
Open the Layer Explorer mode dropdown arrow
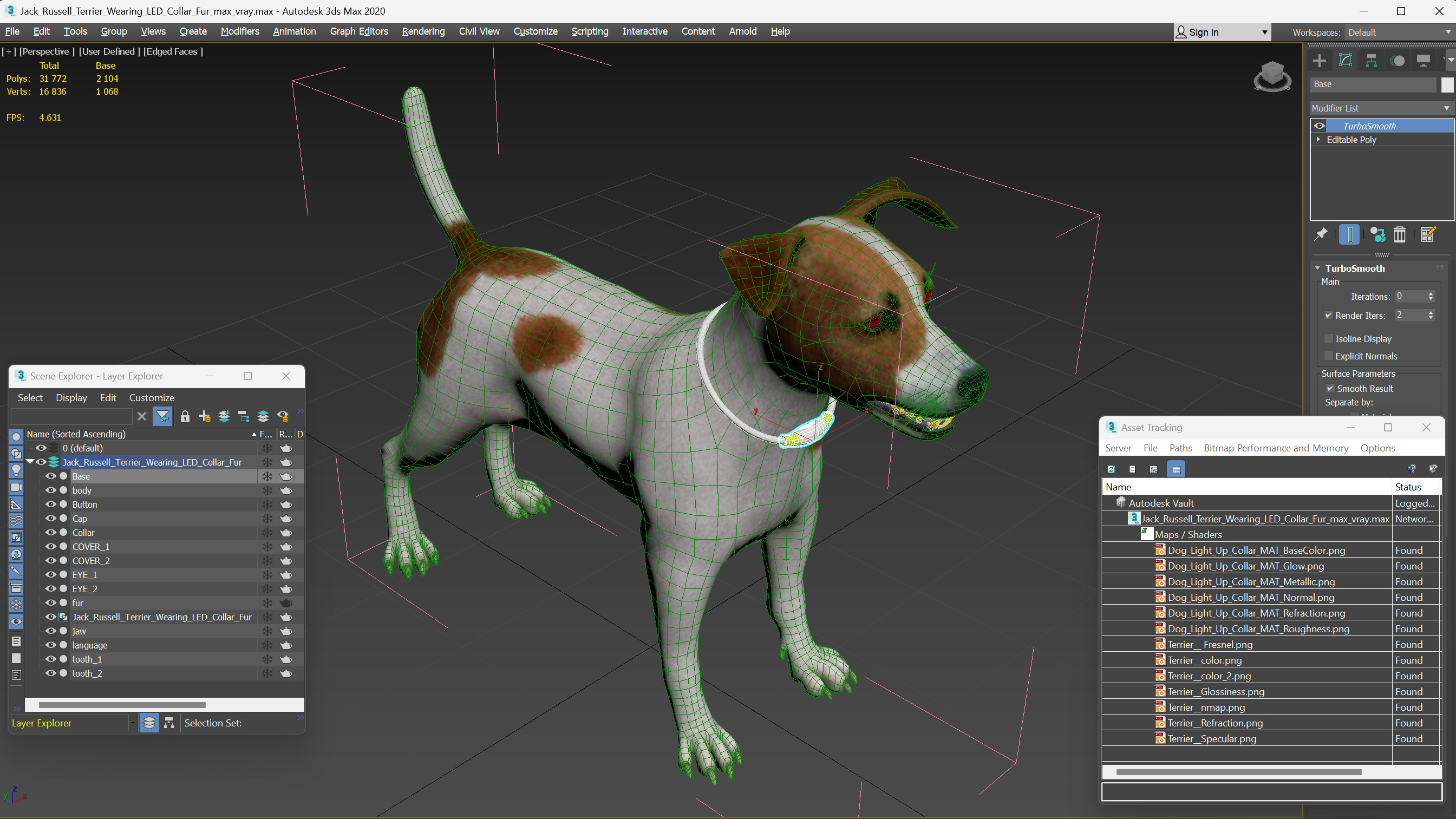tap(133, 723)
